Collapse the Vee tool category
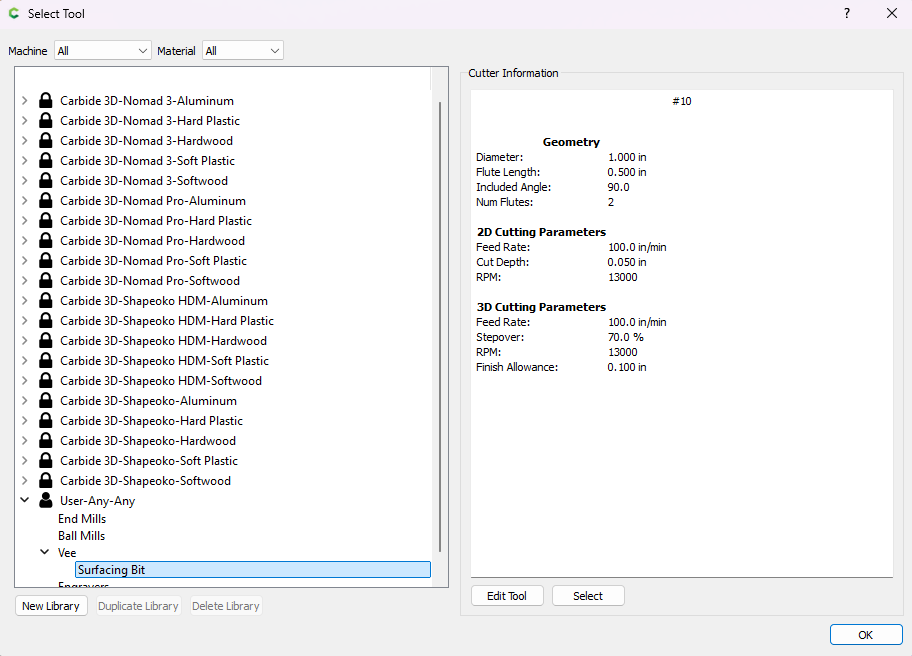 tap(44, 552)
